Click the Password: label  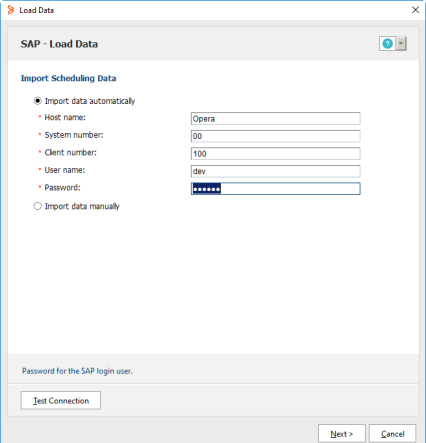click(63, 188)
